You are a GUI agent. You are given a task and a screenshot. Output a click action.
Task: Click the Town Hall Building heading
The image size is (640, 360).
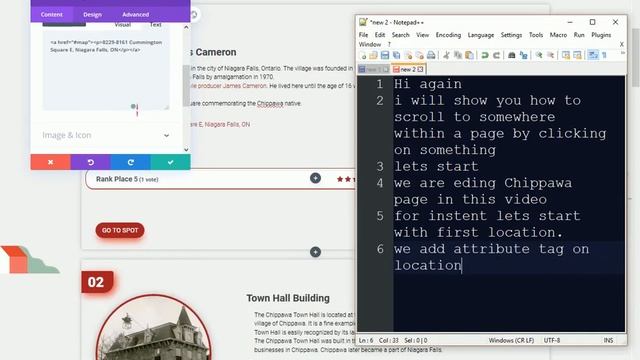click(x=288, y=298)
